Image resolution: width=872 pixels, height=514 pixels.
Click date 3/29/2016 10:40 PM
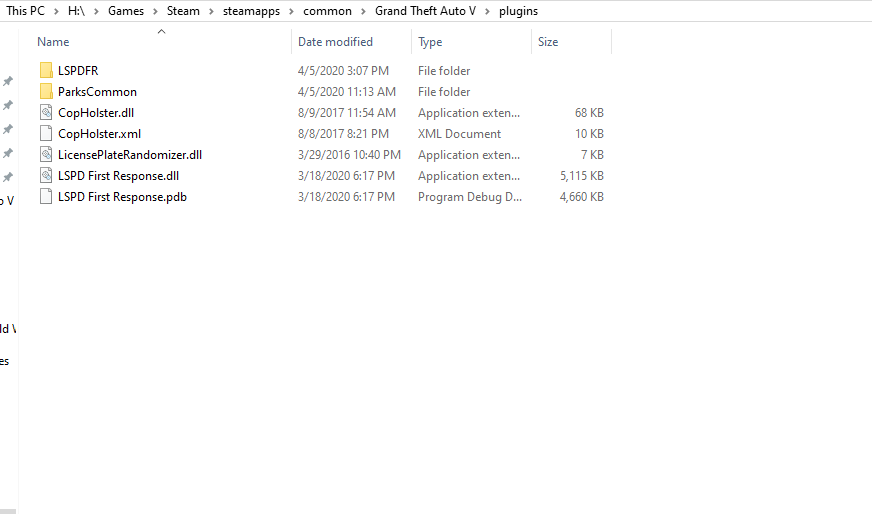click(349, 155)
